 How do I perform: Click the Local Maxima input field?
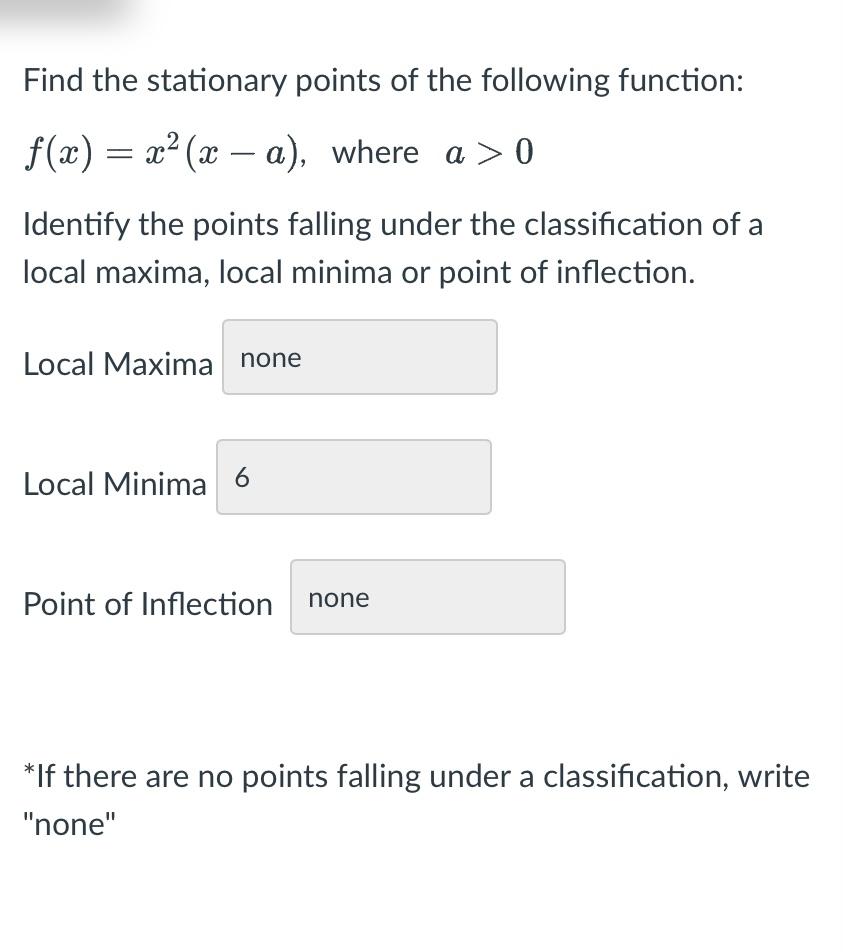point(359,357)
